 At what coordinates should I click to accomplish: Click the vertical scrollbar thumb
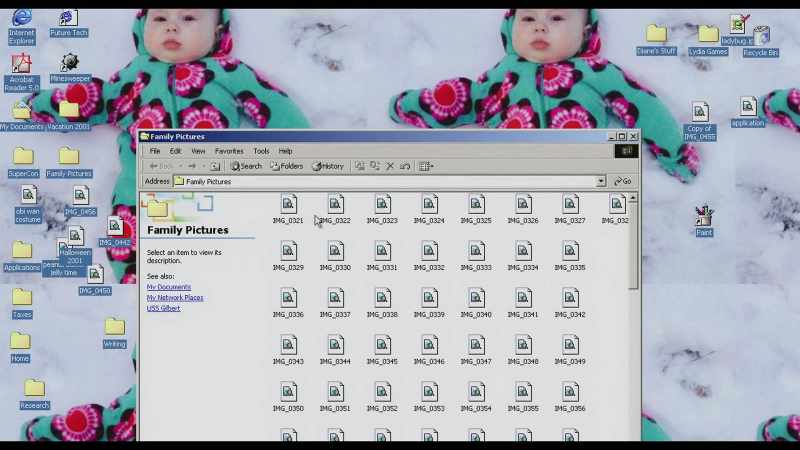pos(633,246)
